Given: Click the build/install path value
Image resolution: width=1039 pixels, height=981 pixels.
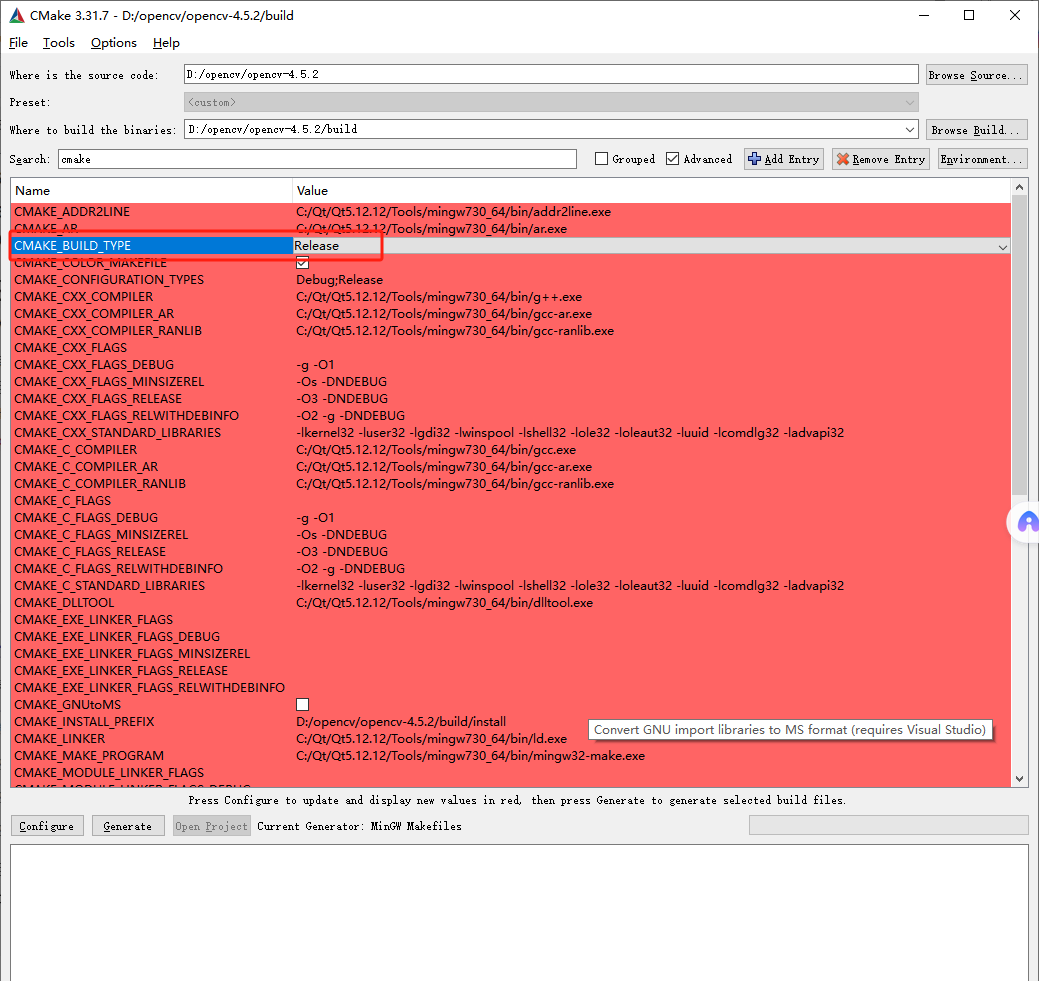Looking at the screenshot, I should click(x=401, y=722).
